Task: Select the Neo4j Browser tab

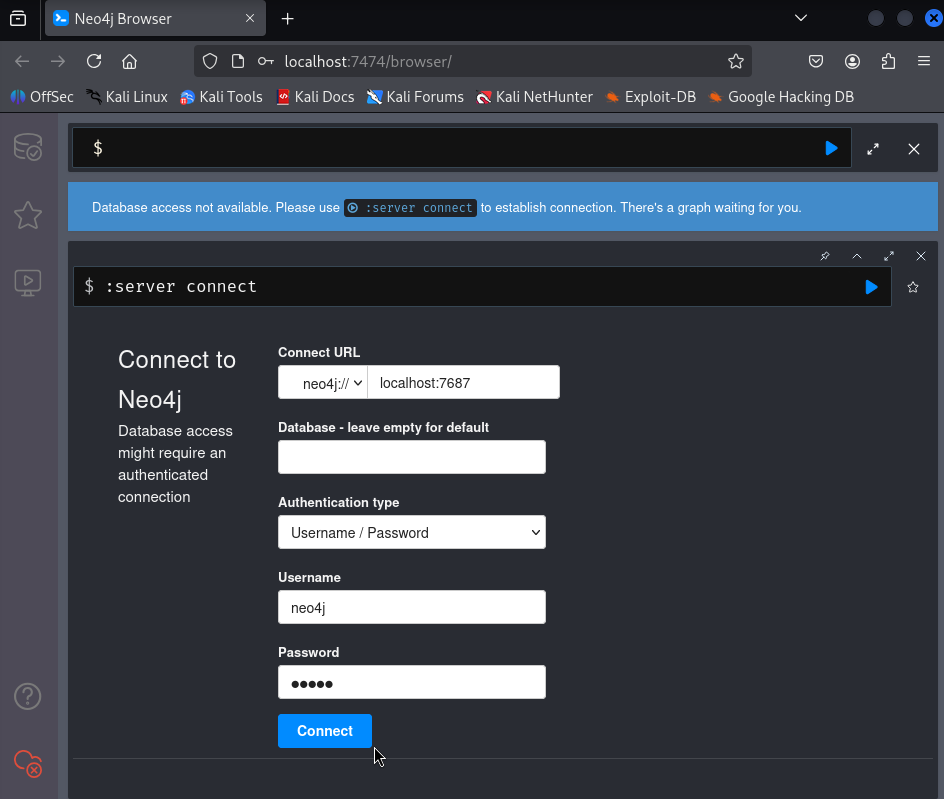Action: pos(155,19)
